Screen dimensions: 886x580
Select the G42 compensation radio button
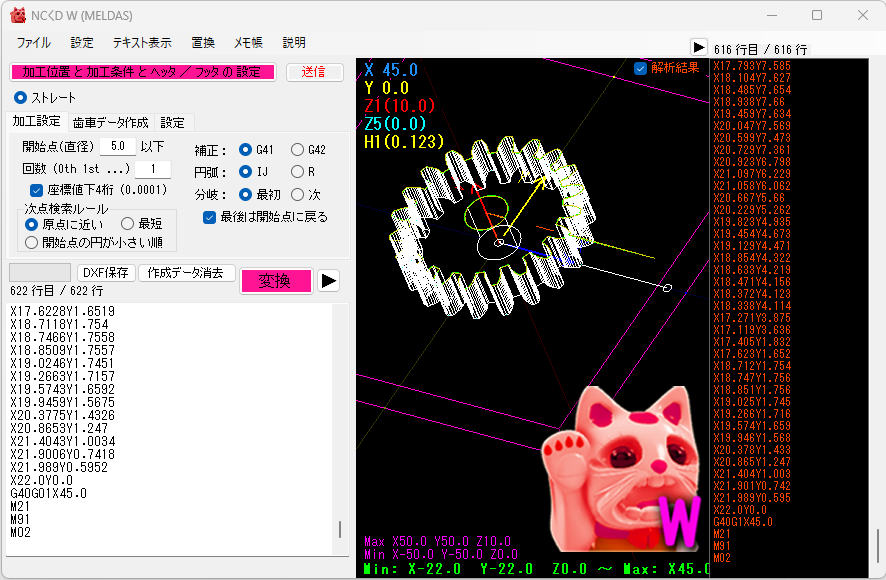coord(298,150)
